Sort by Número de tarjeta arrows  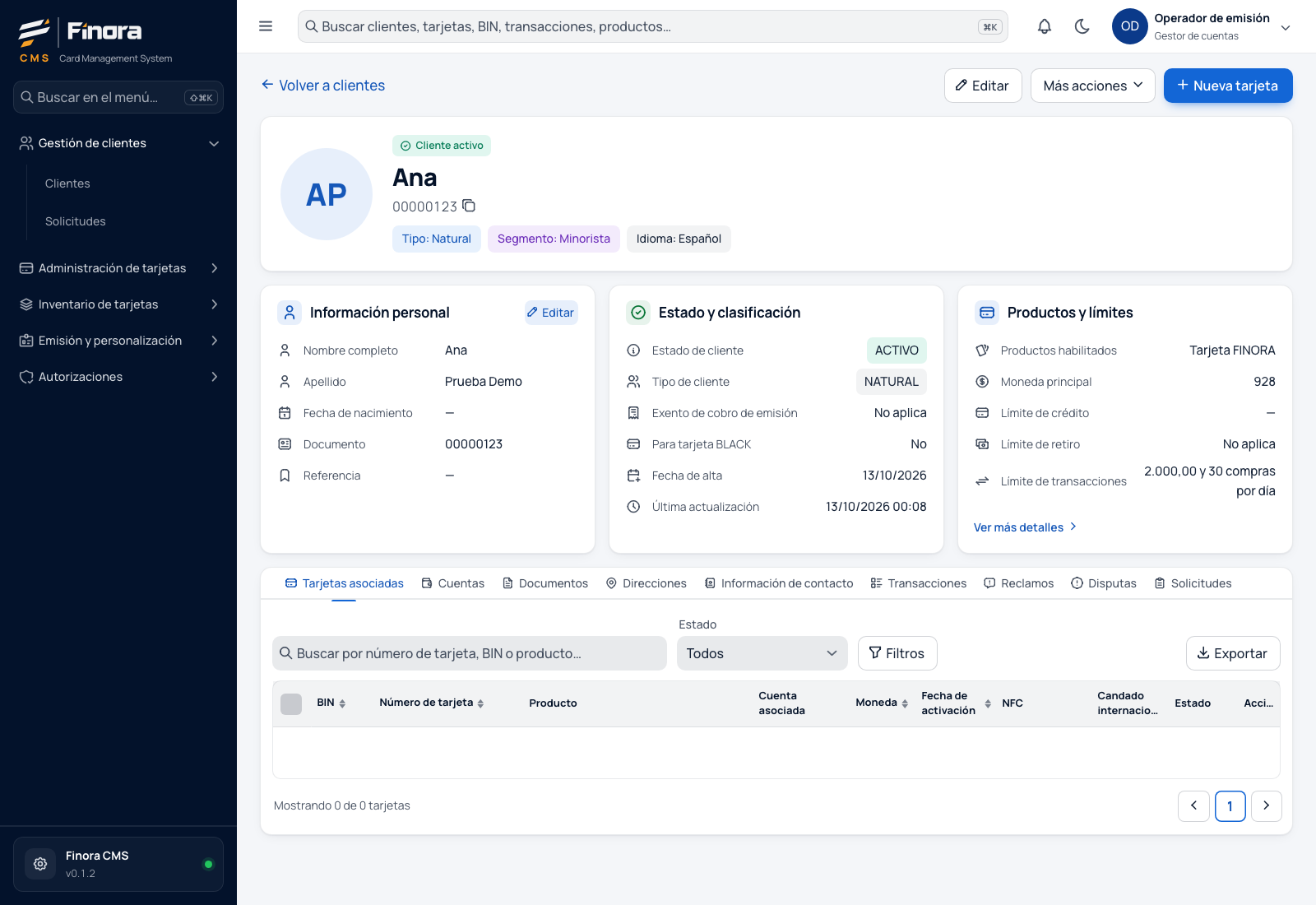480,703
